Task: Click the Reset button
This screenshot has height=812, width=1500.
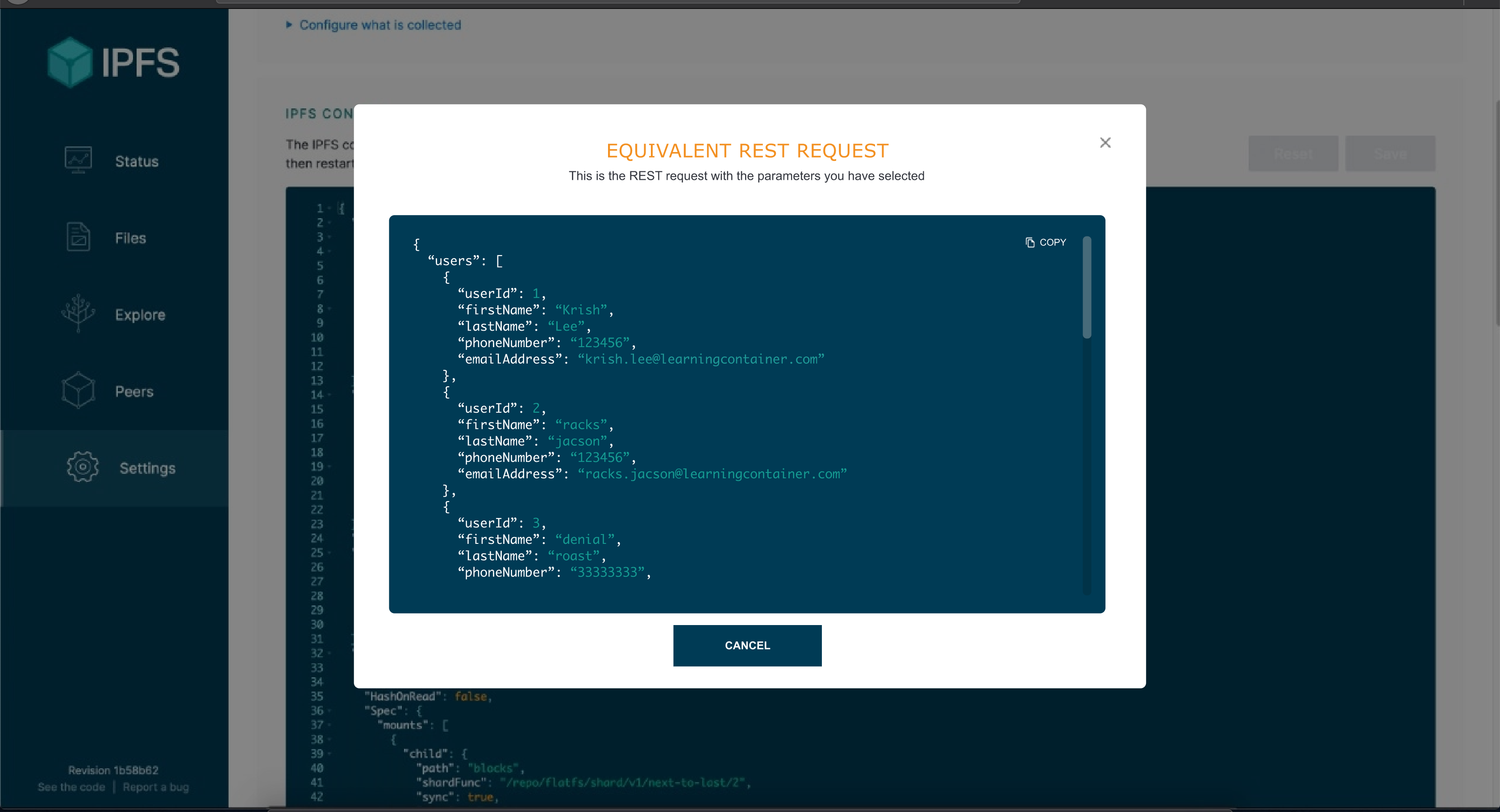Action: (1293, 153)
